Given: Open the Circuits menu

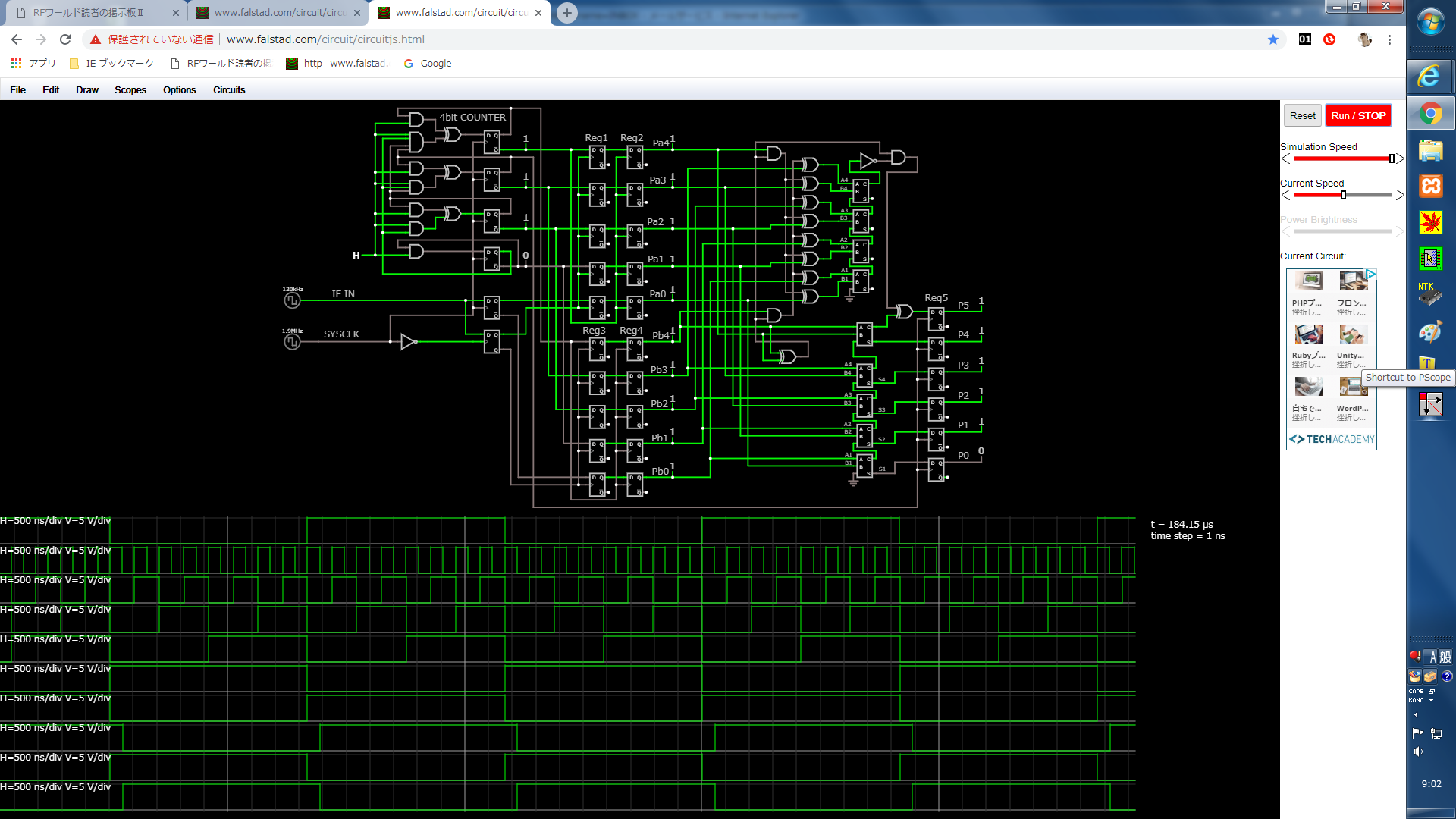Looking at the screenshot, I should 229,89.
